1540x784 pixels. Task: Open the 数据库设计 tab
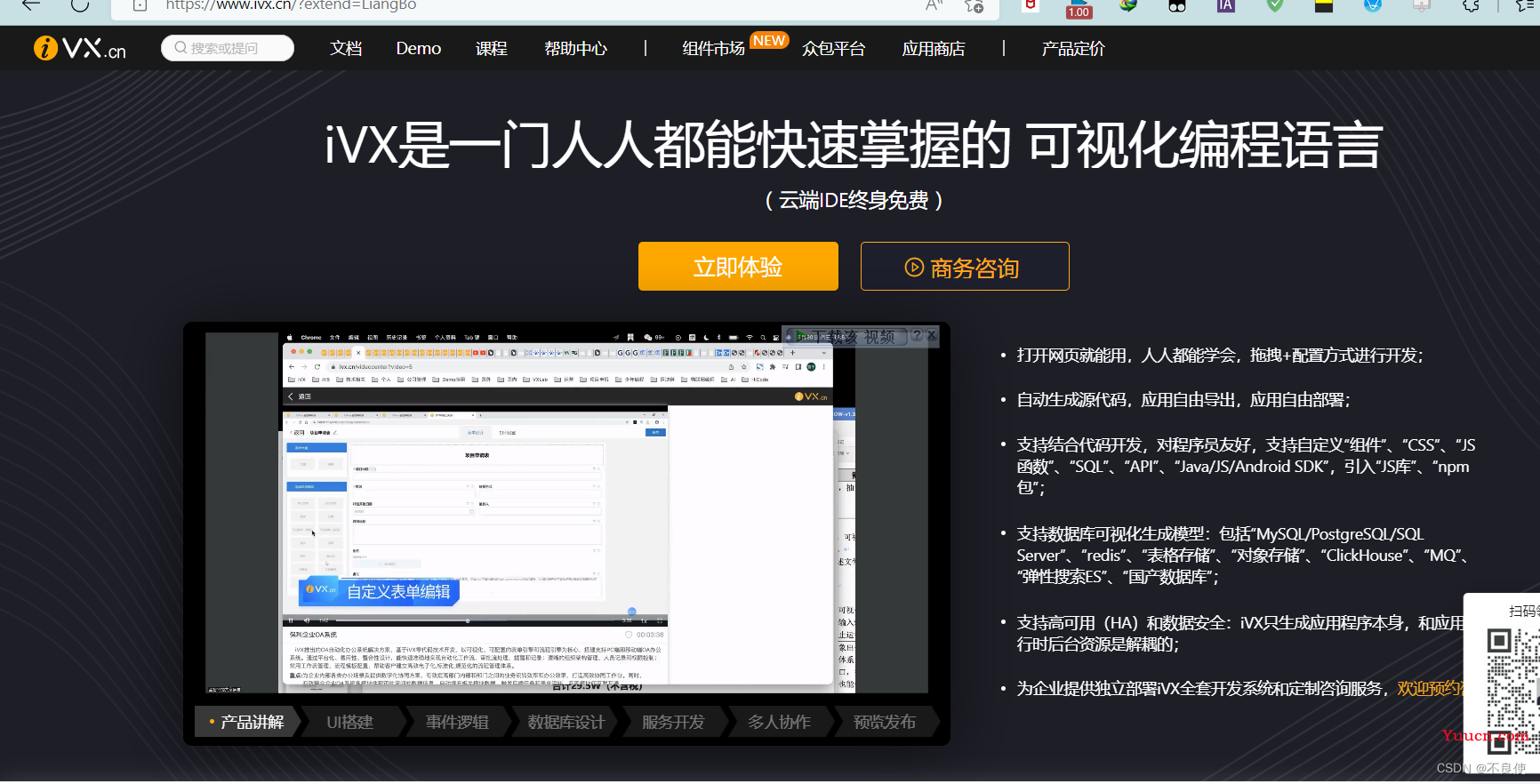coord(565,722)
